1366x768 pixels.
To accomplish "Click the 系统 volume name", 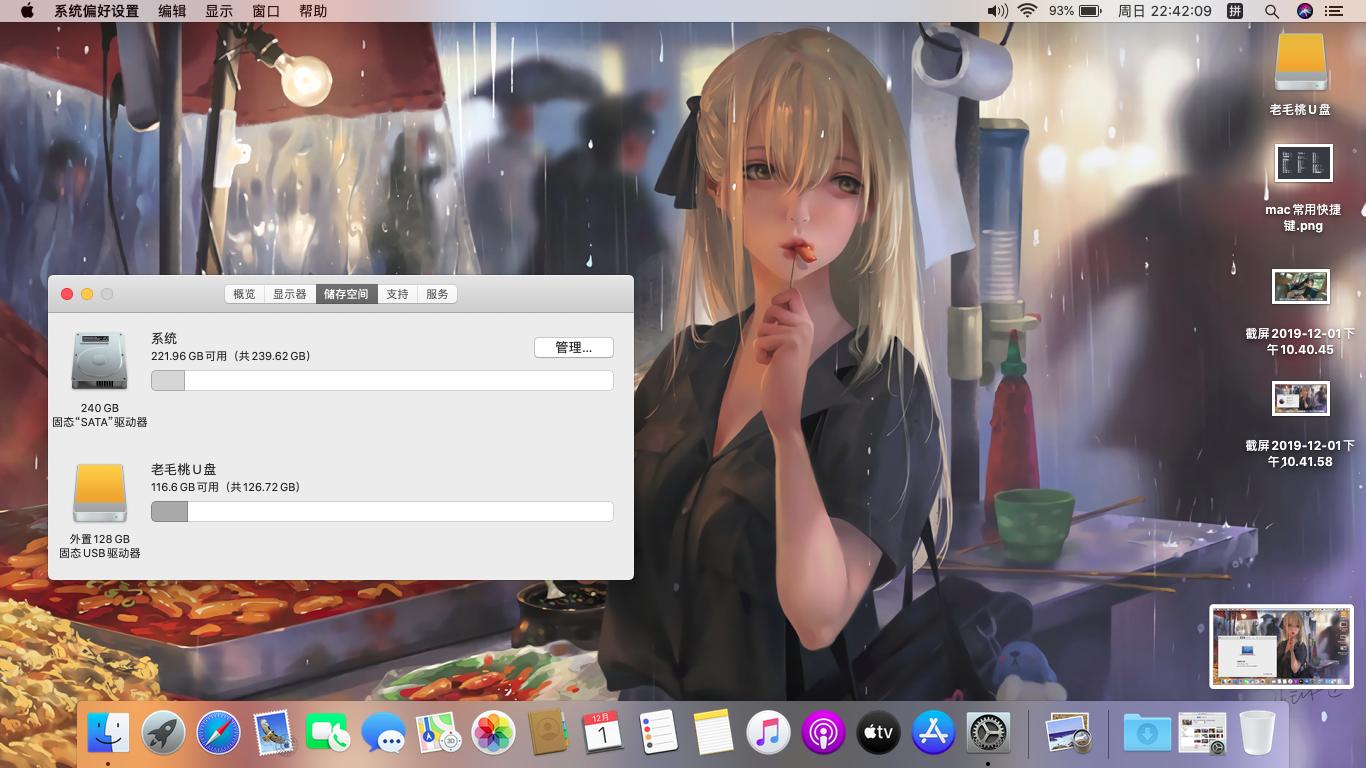I will [x=164, y=339].
